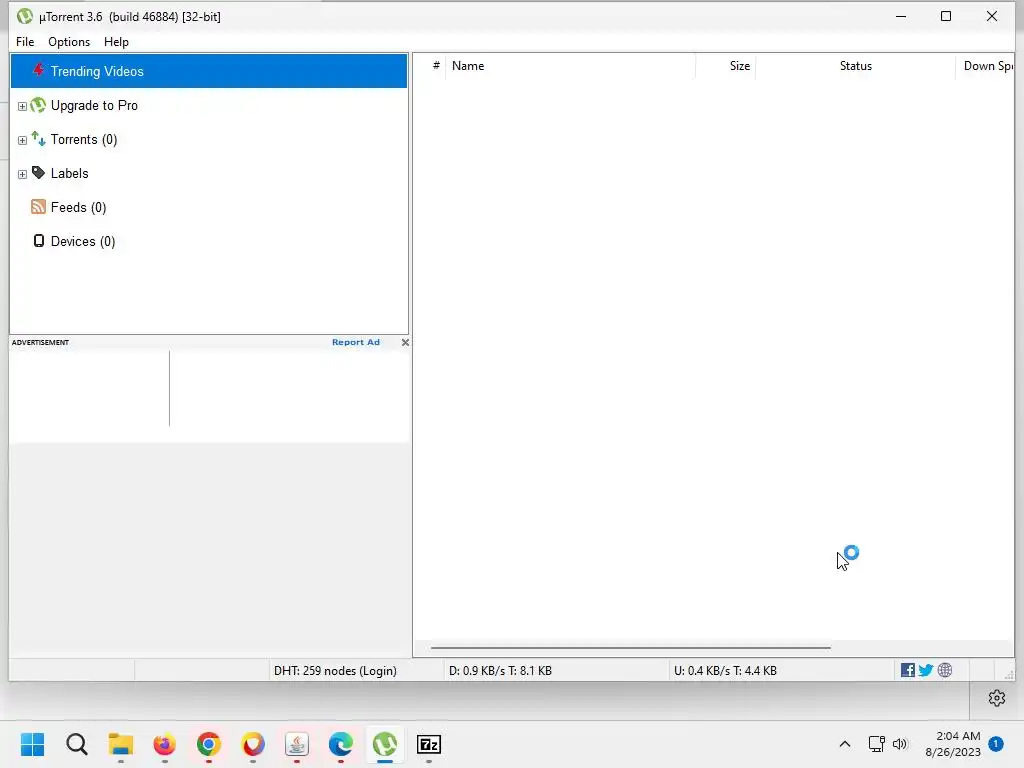Open File Explorer from the taskbar

coord(121,744)
